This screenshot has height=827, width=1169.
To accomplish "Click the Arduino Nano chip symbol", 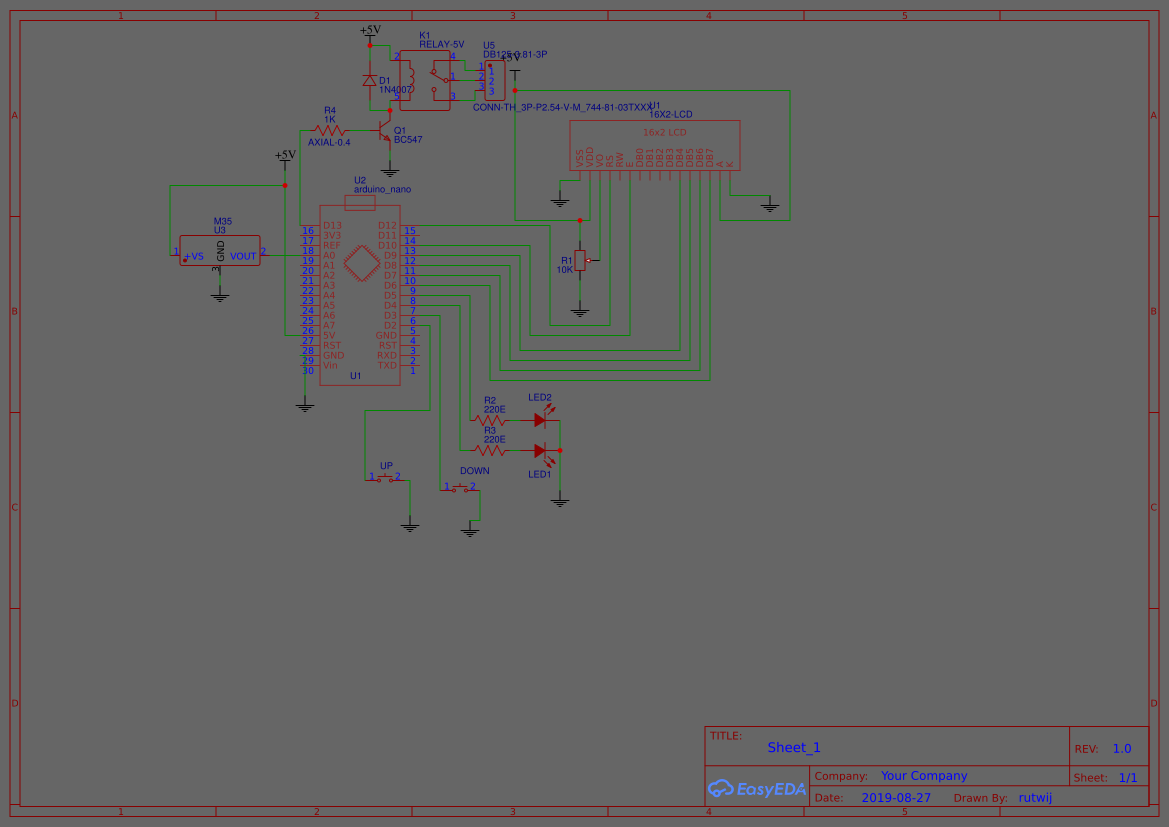I will pyautogui.click(x=360, y=295).
